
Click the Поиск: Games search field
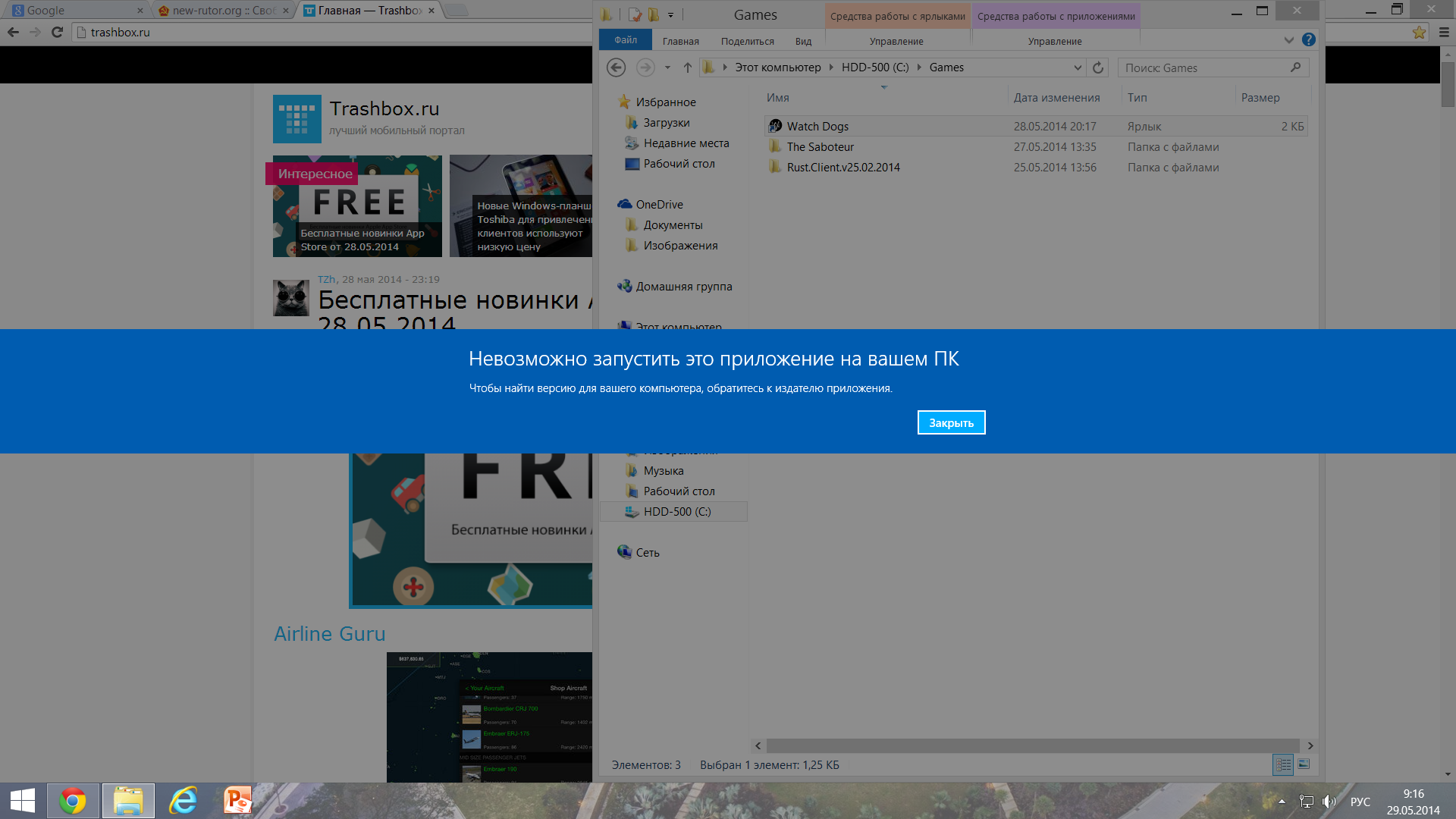tap(1204, 67)
